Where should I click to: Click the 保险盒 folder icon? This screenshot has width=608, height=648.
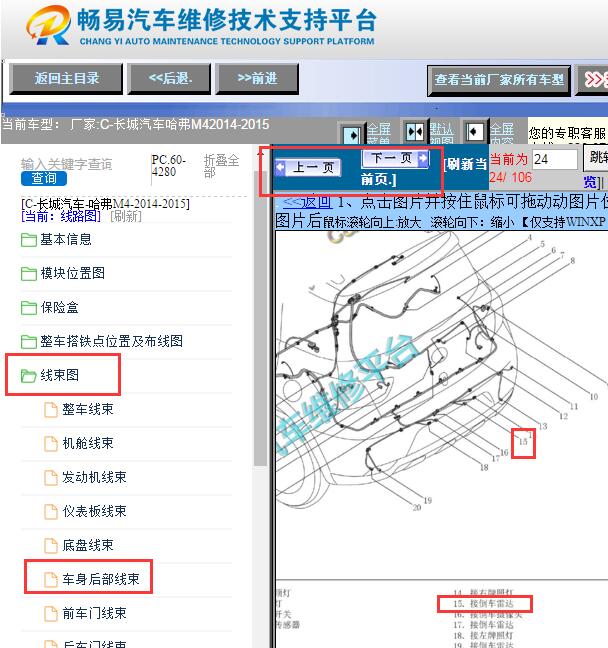(29, 307)
